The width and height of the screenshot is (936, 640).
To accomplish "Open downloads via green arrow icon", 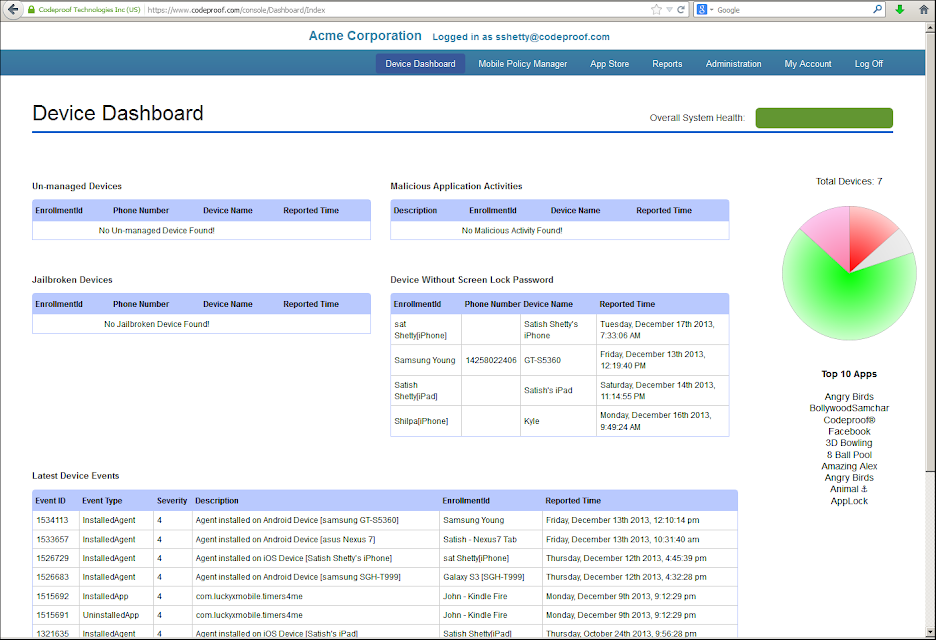I will [x=900, y=10].
